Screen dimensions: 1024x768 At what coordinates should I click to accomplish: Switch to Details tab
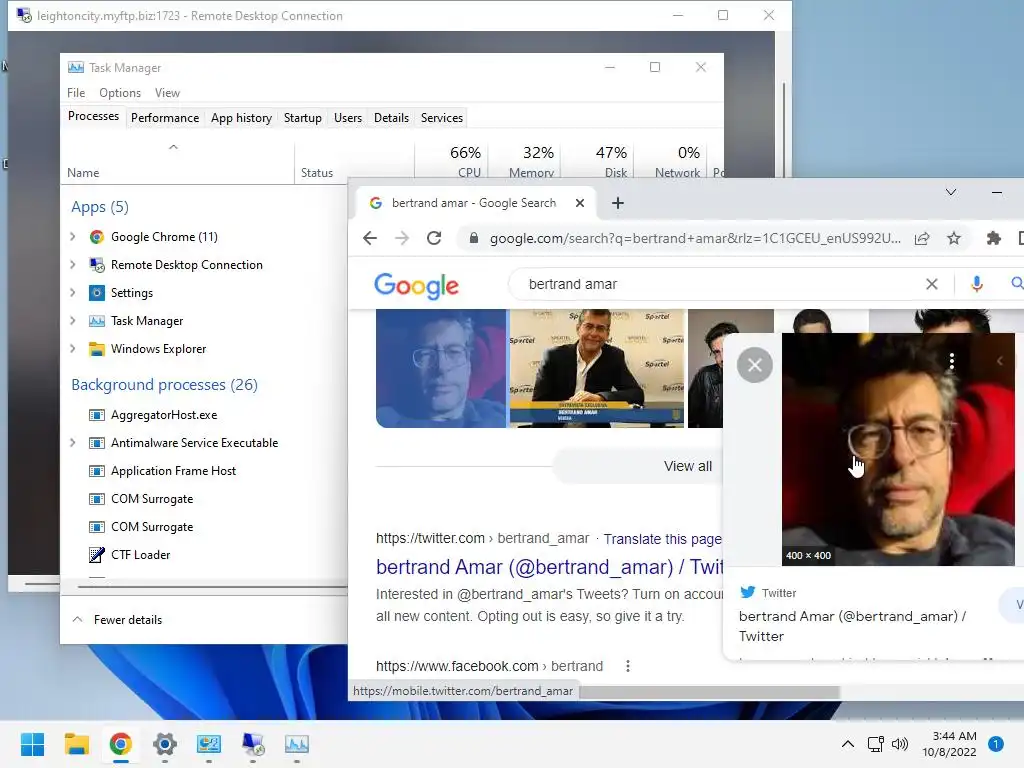pos(391,118)
